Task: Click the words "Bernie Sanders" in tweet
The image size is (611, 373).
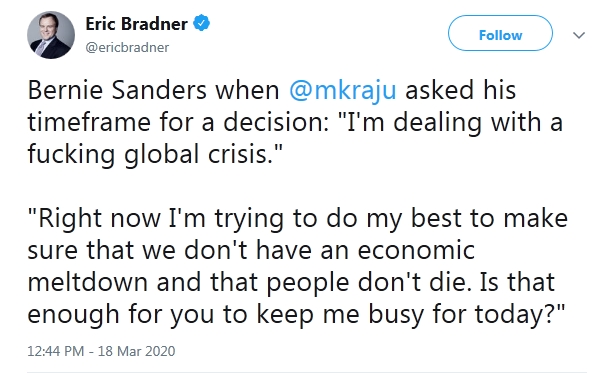Action: (117, 90)
